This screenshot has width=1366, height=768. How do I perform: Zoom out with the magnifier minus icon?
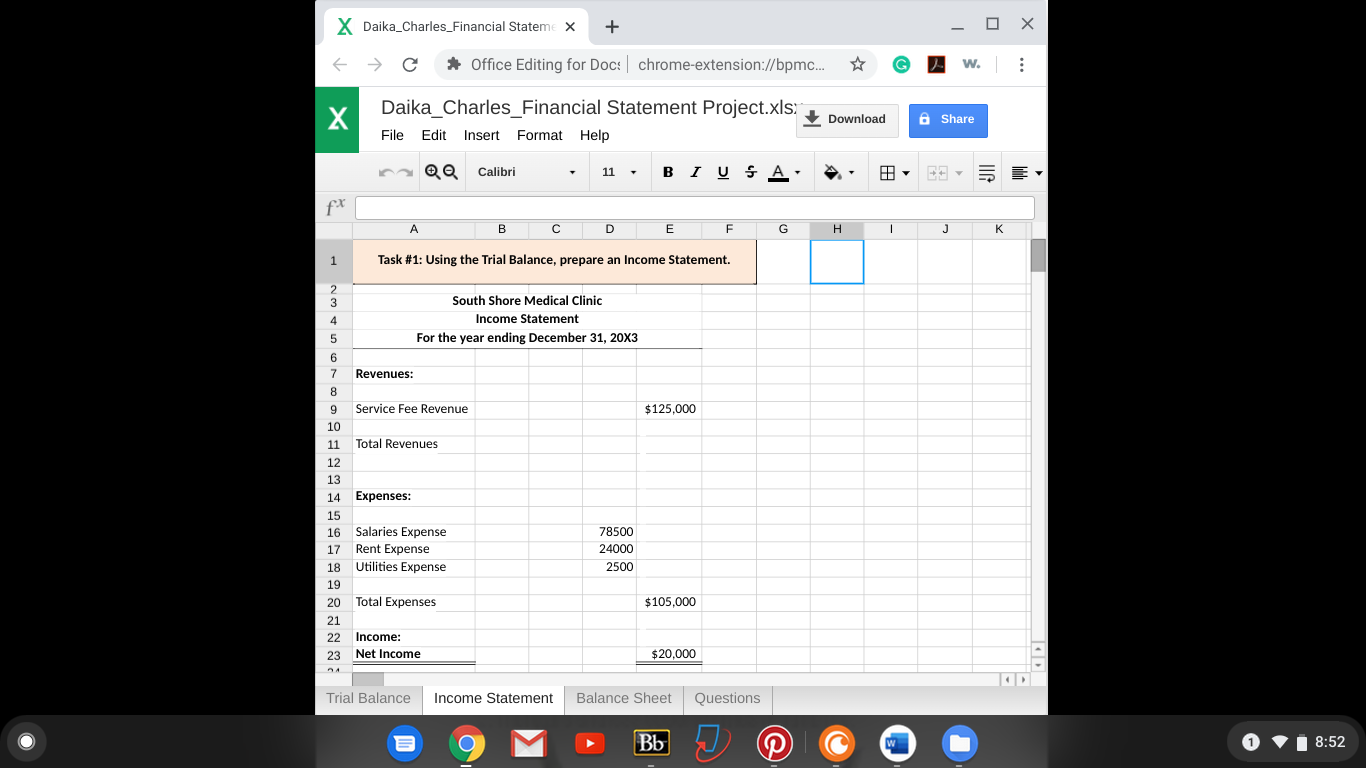point(450,172)
